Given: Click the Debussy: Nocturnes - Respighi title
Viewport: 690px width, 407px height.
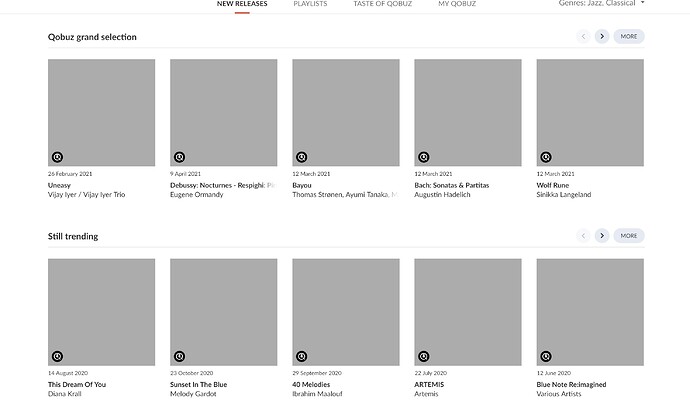Looking at the screenshot, I should pos(223,185).
